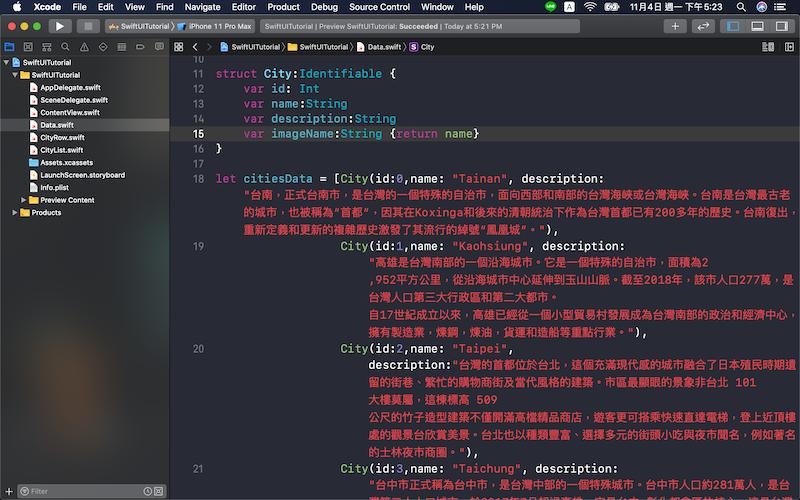800x500 pixels.
Task: Show the Debug navigator
Action: (121, 47)
